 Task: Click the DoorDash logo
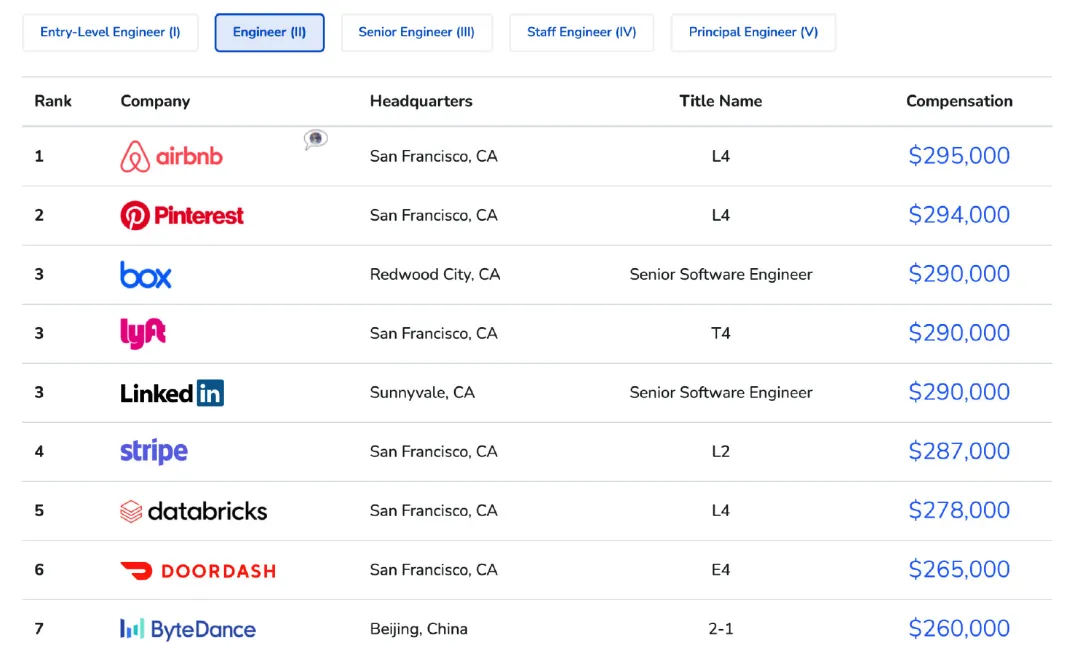[198, 570]
